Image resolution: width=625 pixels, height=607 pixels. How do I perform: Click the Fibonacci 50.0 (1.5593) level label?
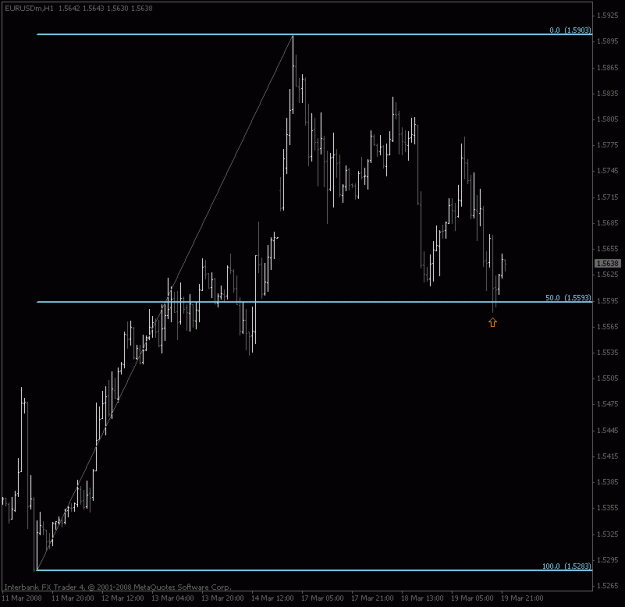pos(568,298)
